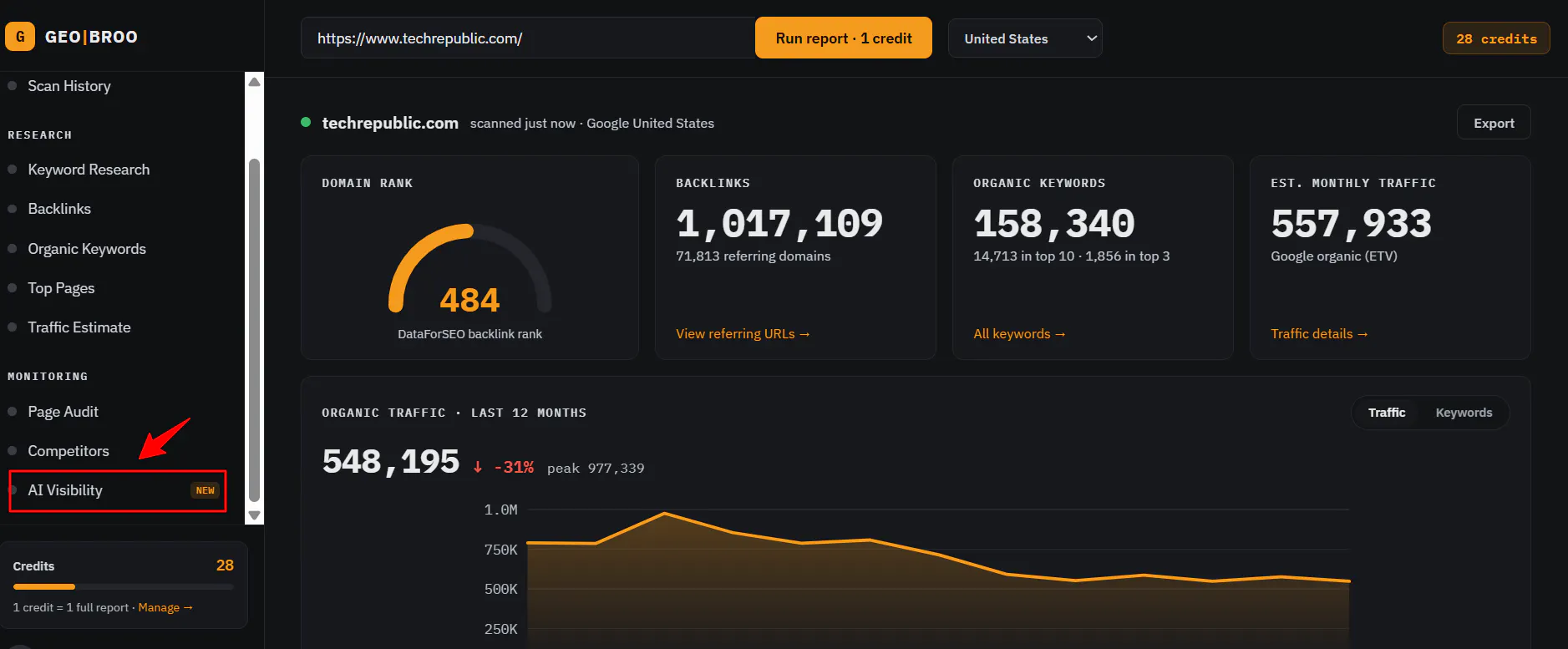This screenshot has height=649, width=1568.
Task: Click View referring URLs link
Action: 743,334
